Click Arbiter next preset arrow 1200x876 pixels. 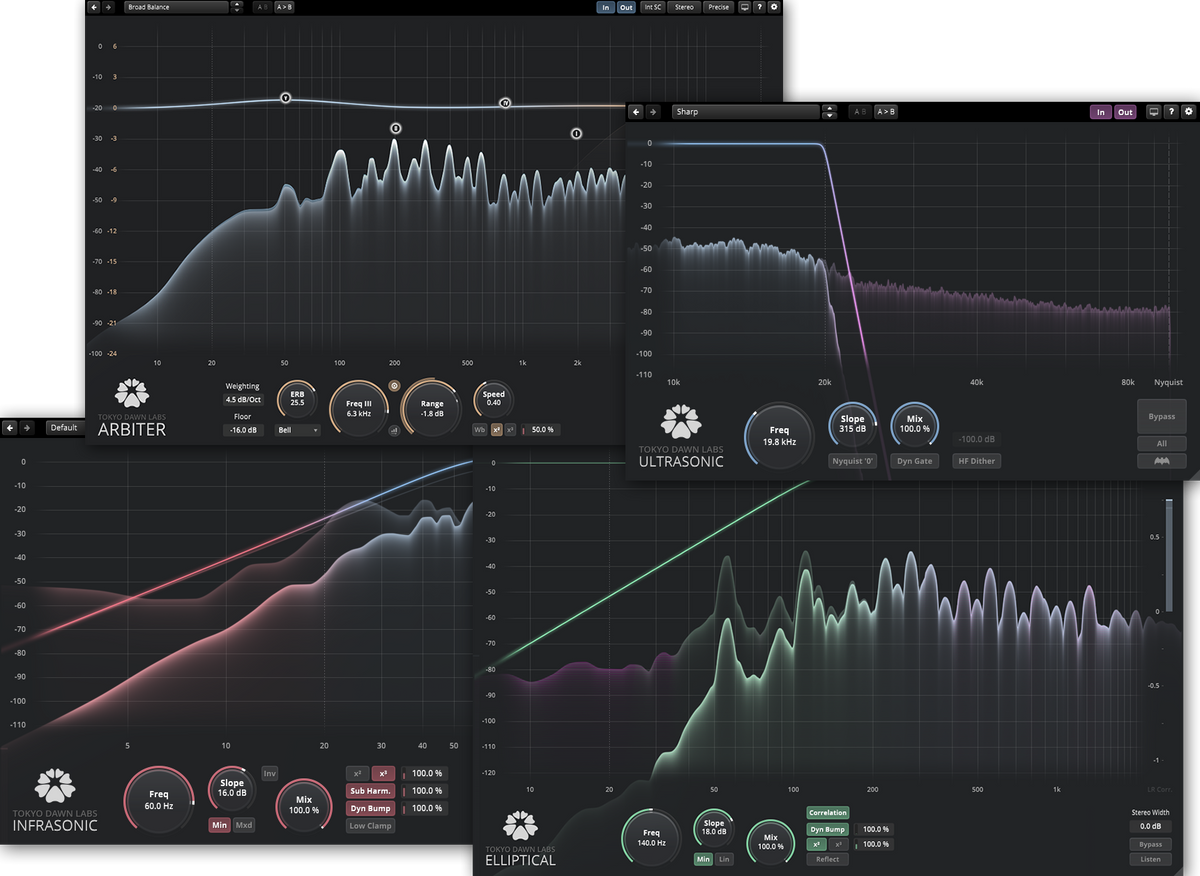[x=108, y=7]
